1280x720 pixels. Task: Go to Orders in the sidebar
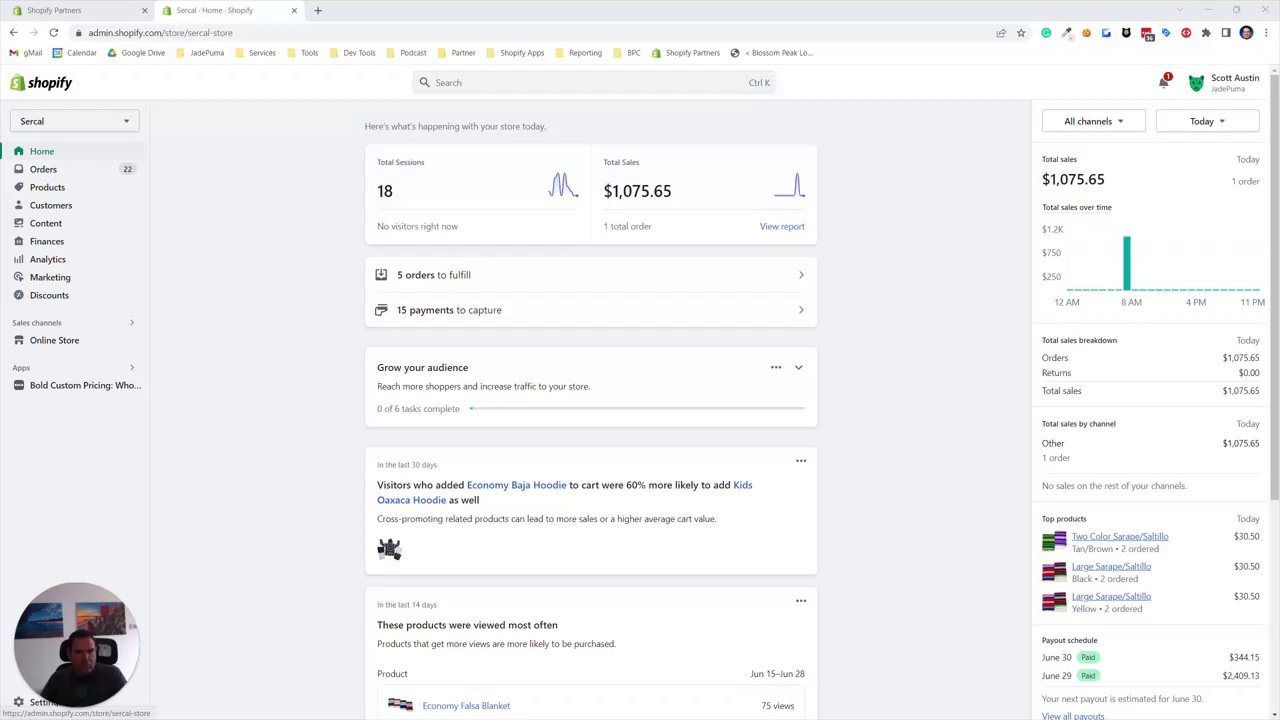coord(43,169)
